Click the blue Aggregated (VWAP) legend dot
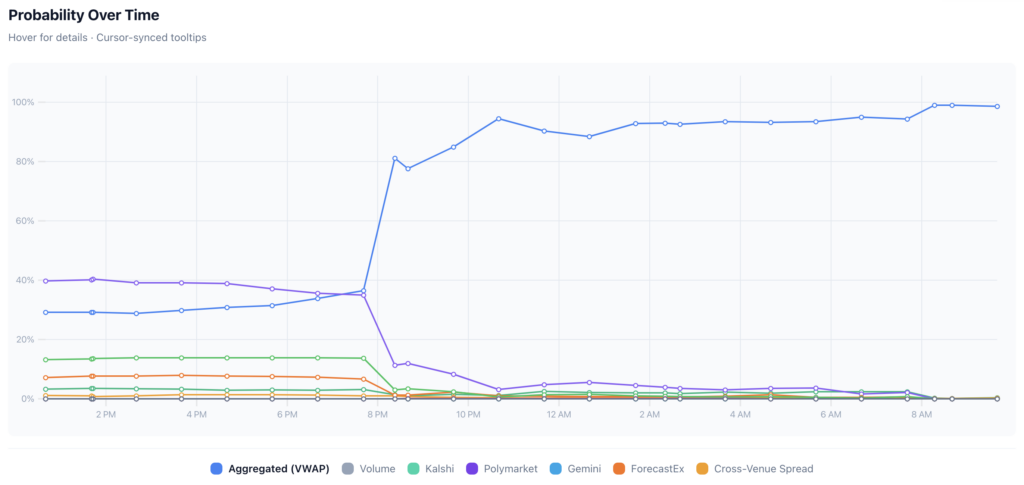The width and height of the screenshot is (1024, 485). (x=216, y=468)
